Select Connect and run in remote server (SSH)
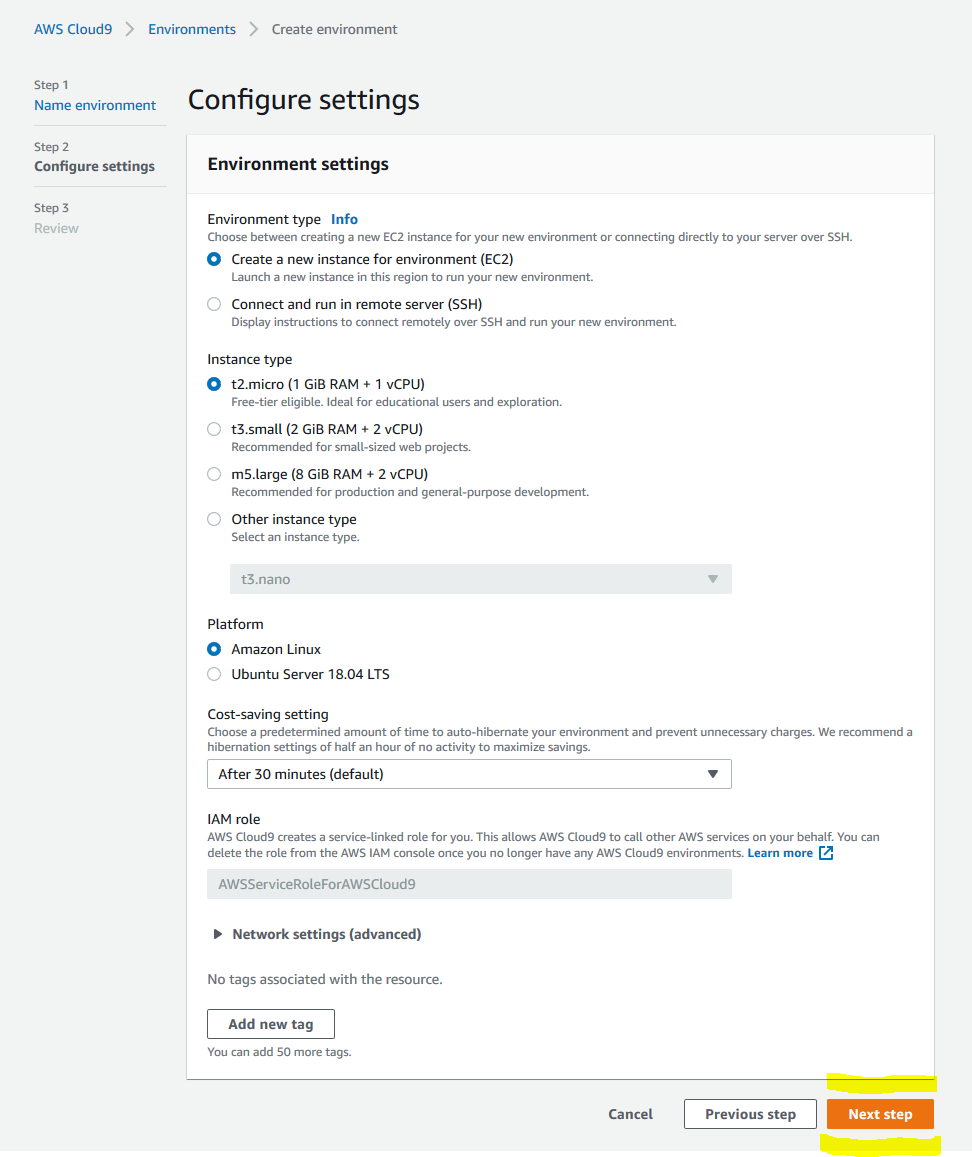This screenshot has height=1157, width=972. pyautogui.click(x=214, y=304)
